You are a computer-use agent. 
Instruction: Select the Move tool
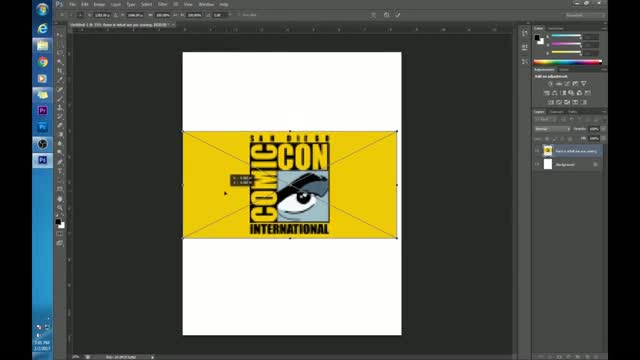pos(60,35)
